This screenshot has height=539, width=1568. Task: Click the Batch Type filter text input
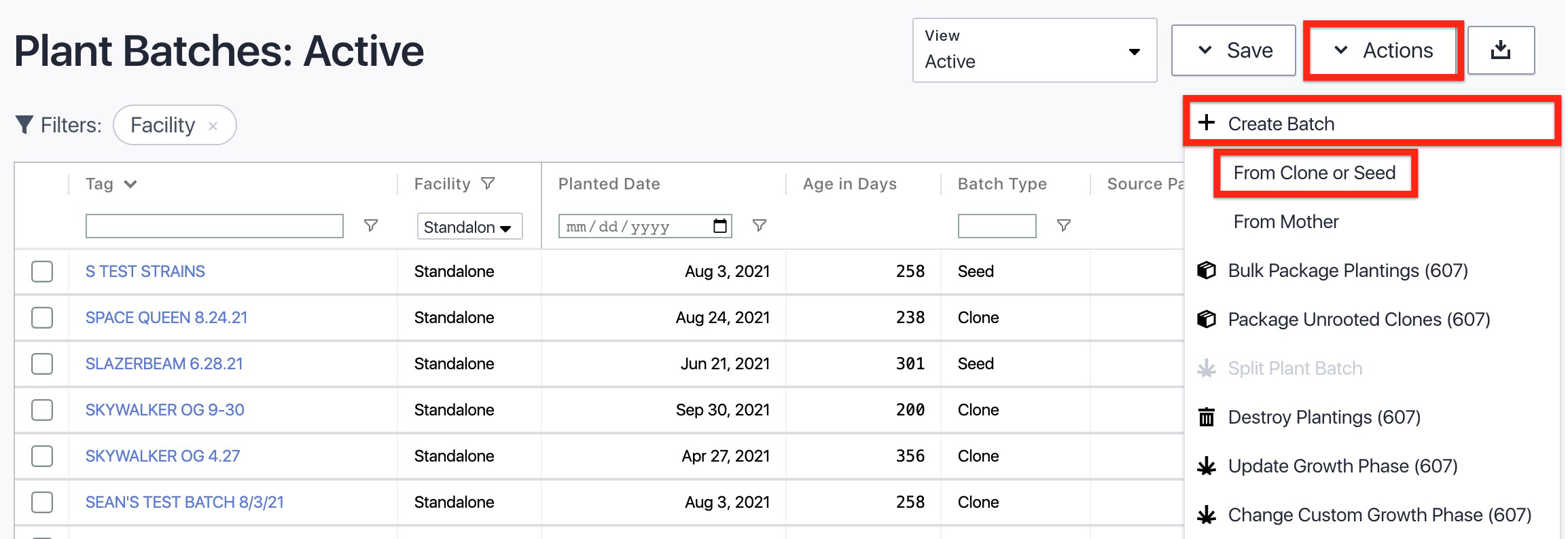pyautogui.click(x=997, y=226)
